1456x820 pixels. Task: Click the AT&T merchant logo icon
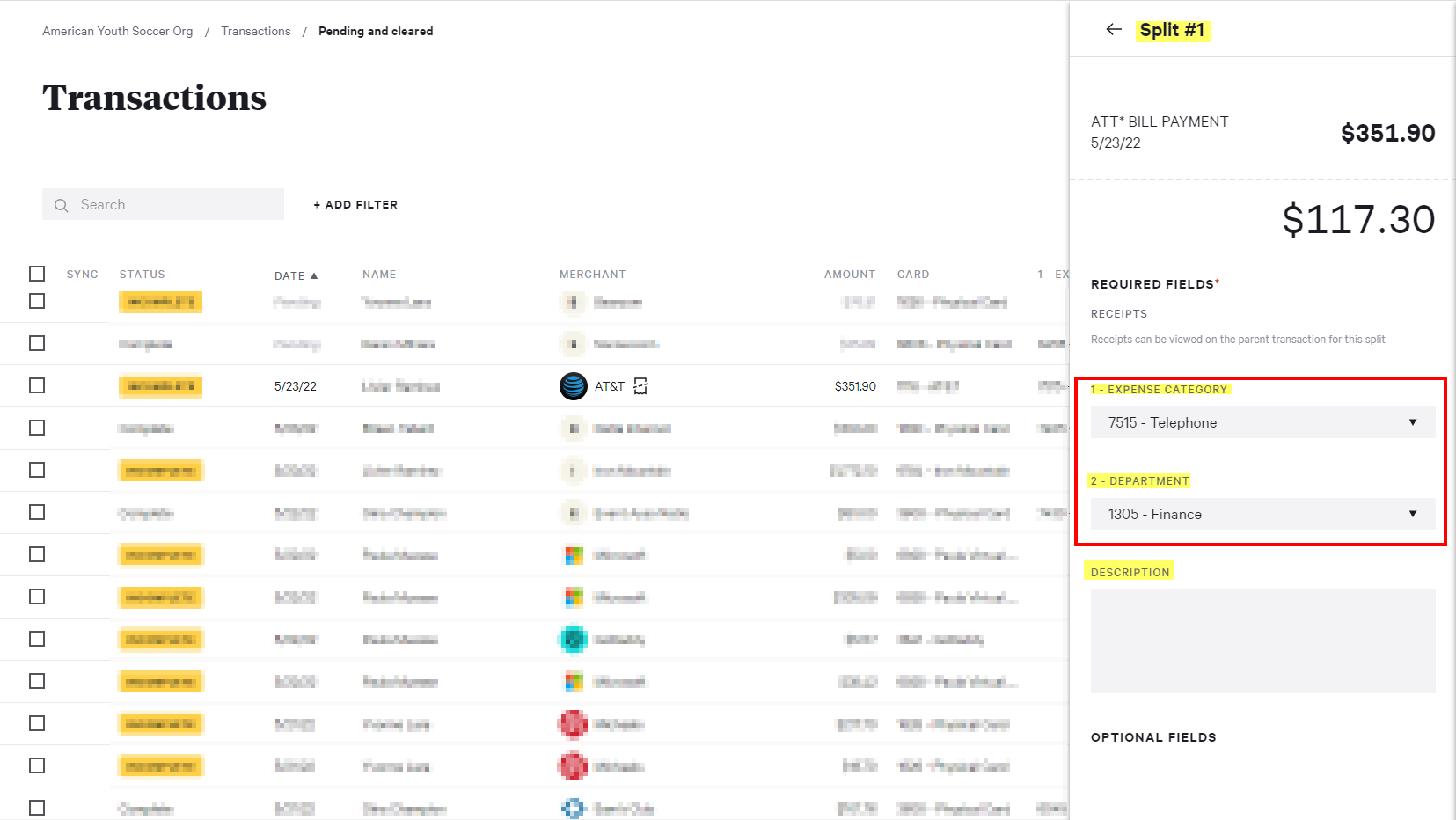coord(574,386)
